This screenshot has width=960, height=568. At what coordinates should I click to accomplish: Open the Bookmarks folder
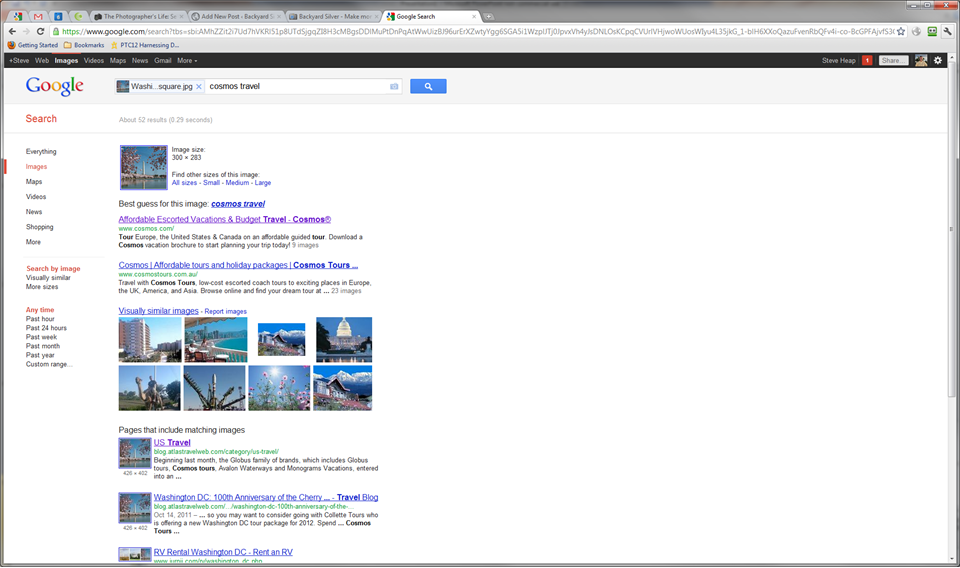(84, 45)
